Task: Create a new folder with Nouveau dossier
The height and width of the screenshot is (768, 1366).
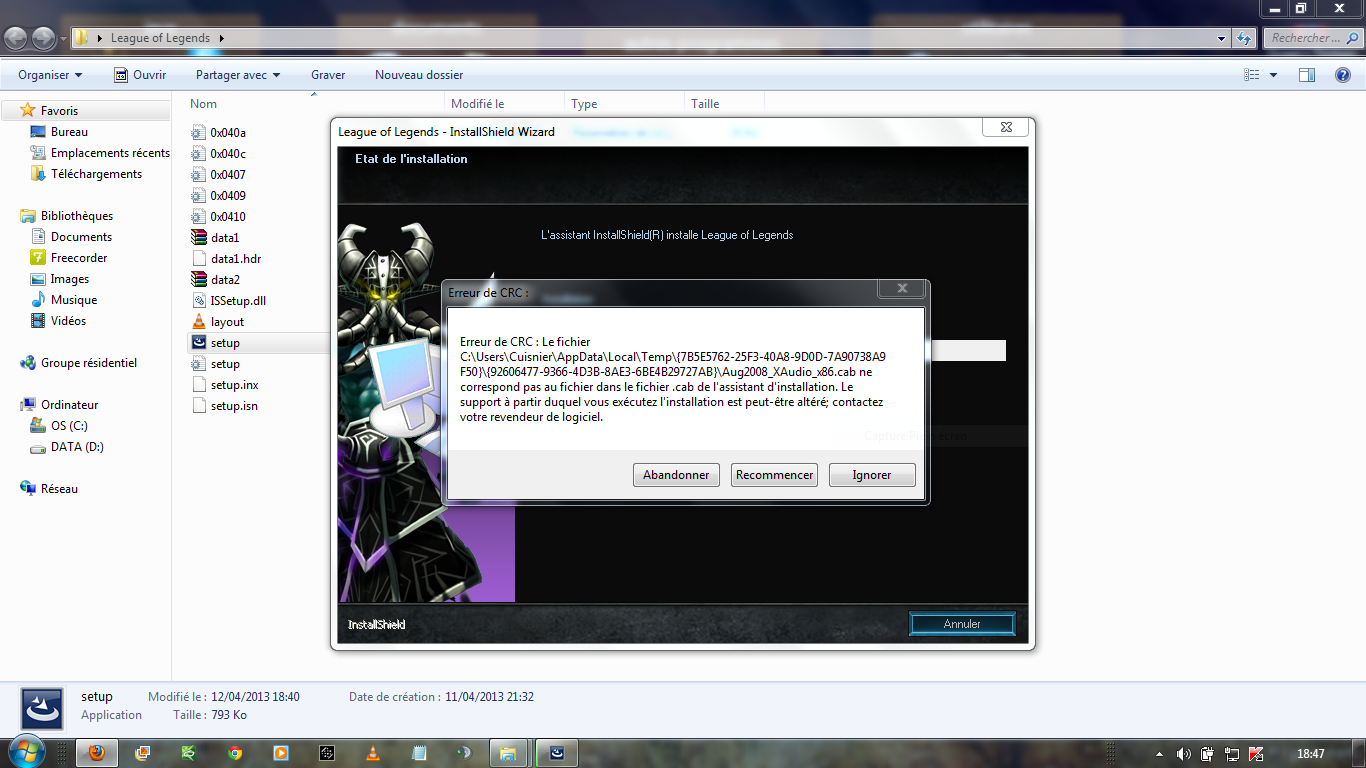Action: tap(419, 75)
